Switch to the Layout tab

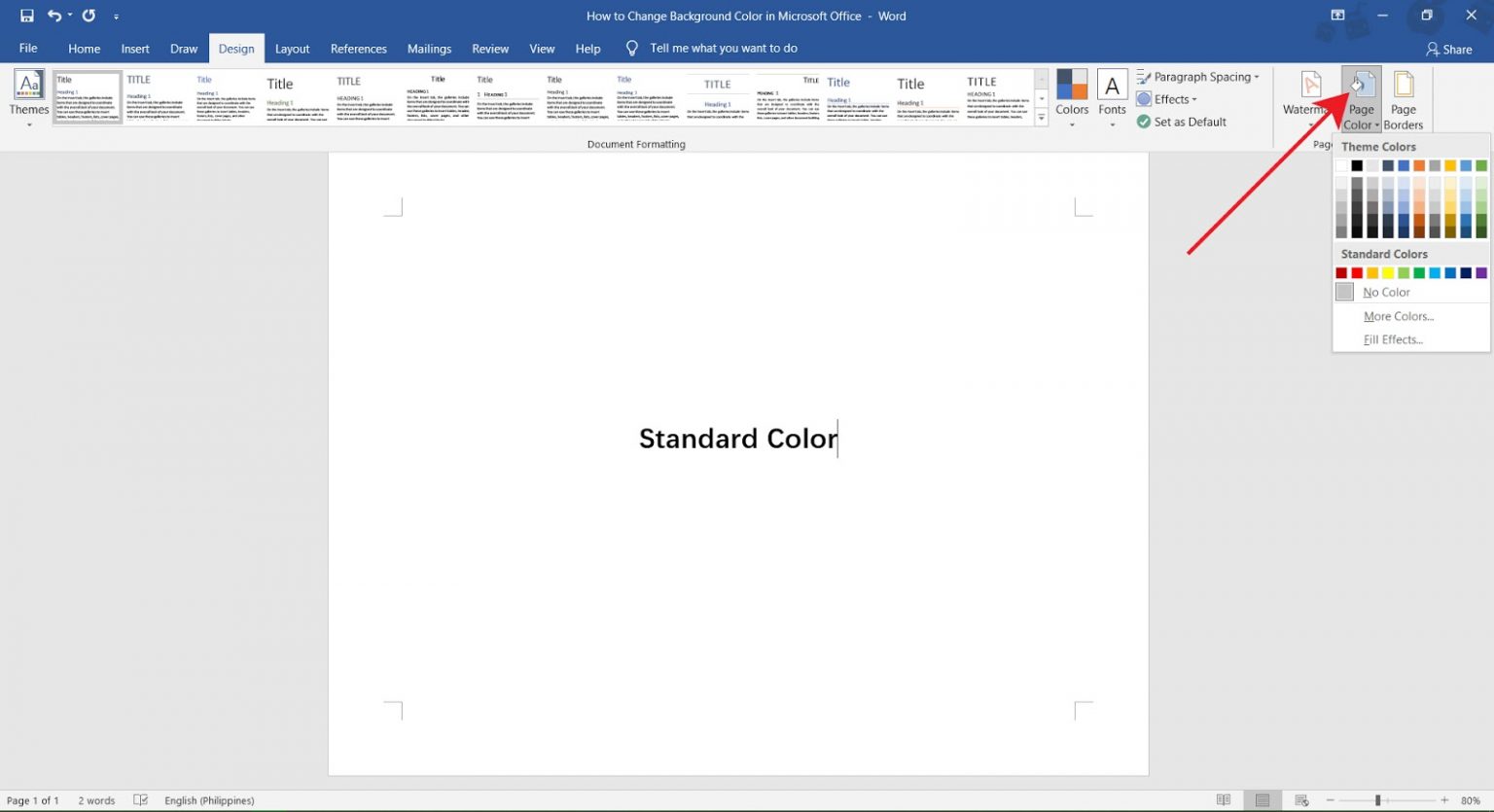coord(292,49)
